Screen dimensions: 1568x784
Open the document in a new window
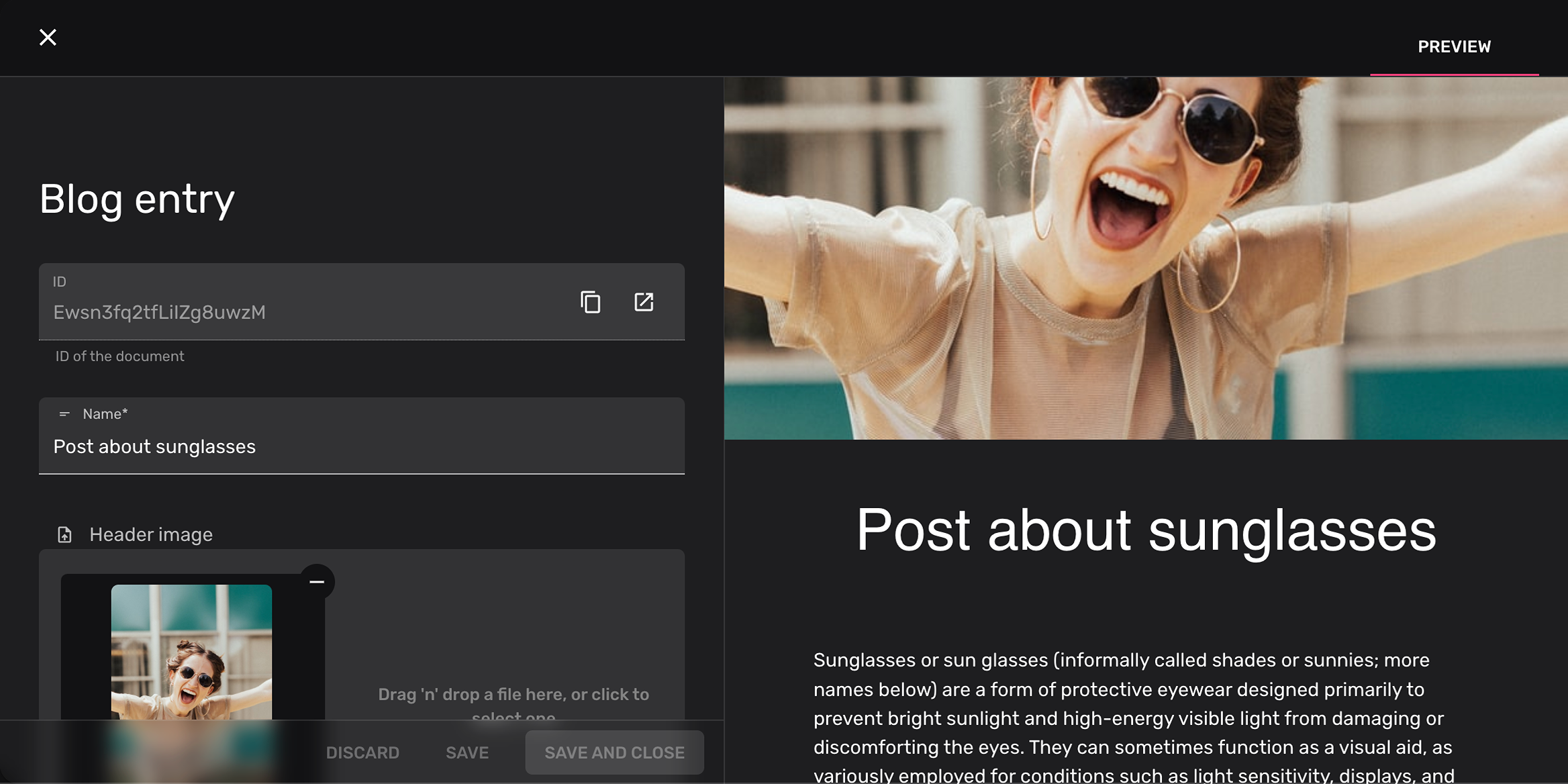coord(644,302)
